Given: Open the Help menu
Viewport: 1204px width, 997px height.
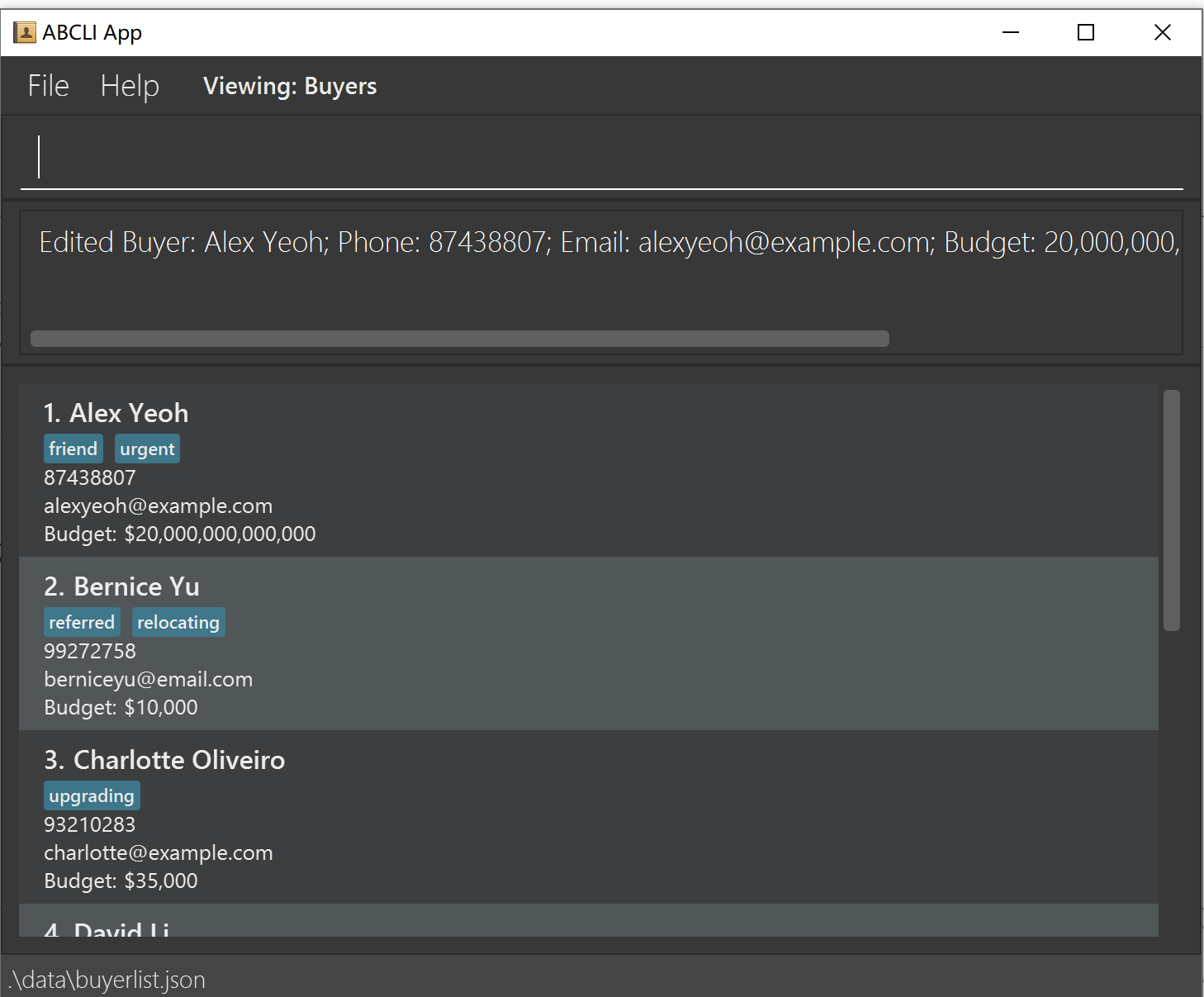Looking at the screenshot, I should [130, 86].
